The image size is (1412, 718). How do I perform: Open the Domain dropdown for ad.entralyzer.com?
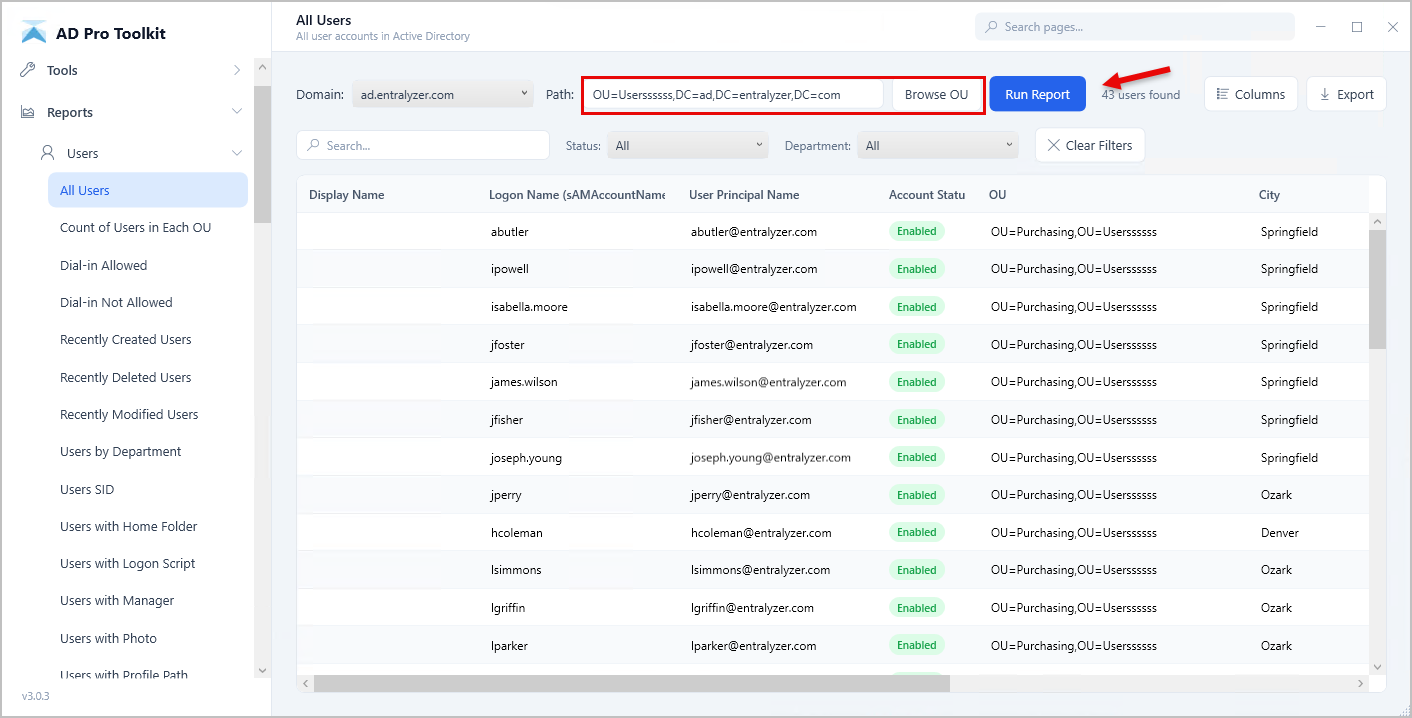[x=442, y=93]
